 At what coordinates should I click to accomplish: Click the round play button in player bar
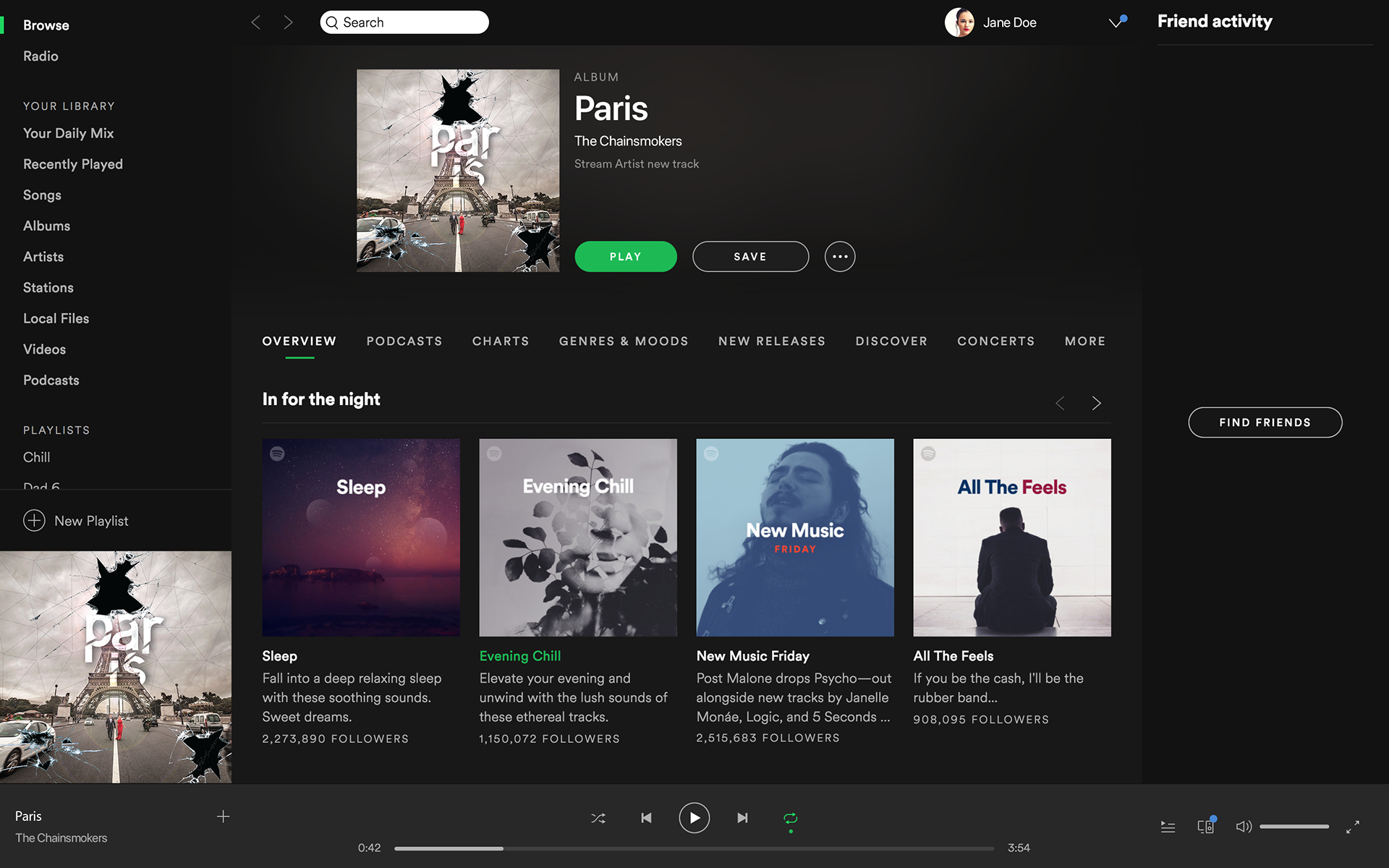[x=694, y=818]
